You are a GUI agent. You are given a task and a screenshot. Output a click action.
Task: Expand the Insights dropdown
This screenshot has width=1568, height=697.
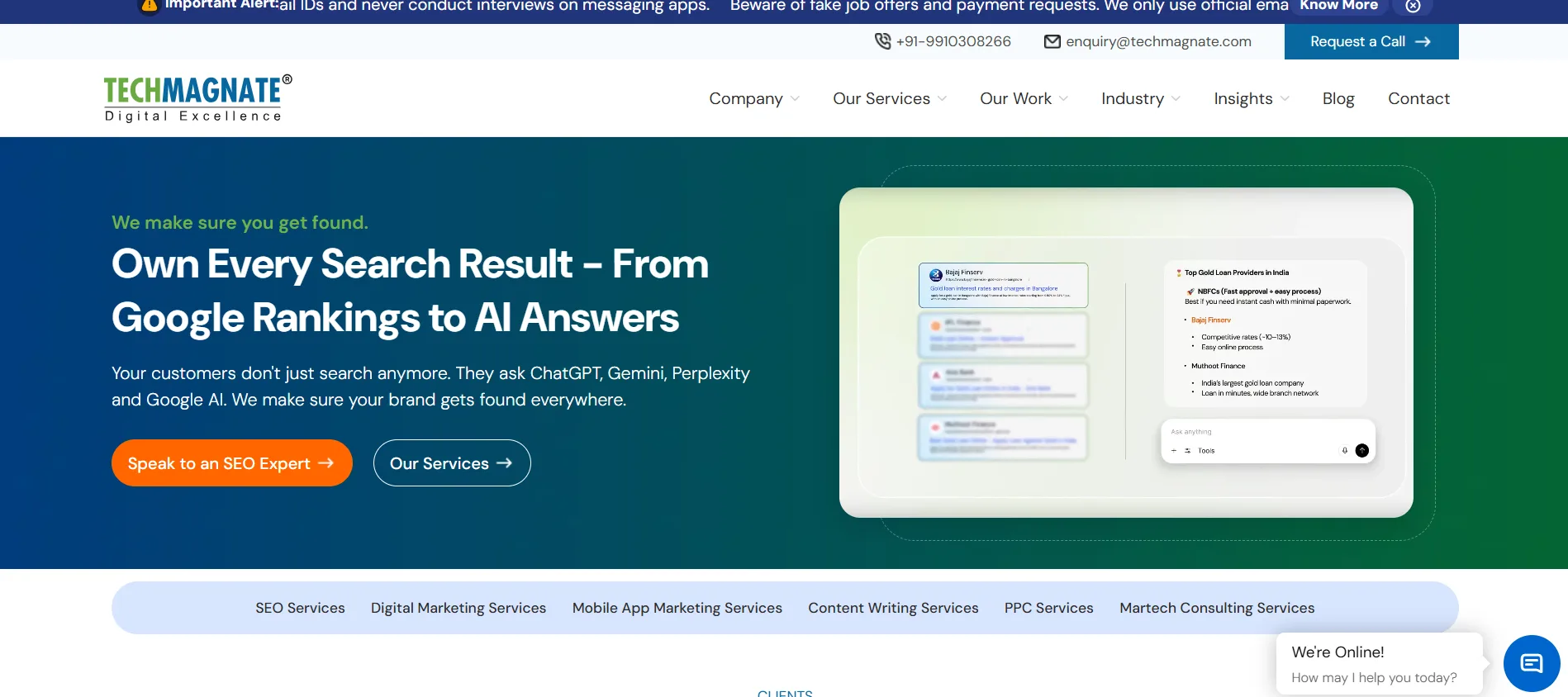click(x=1252, y=98)
